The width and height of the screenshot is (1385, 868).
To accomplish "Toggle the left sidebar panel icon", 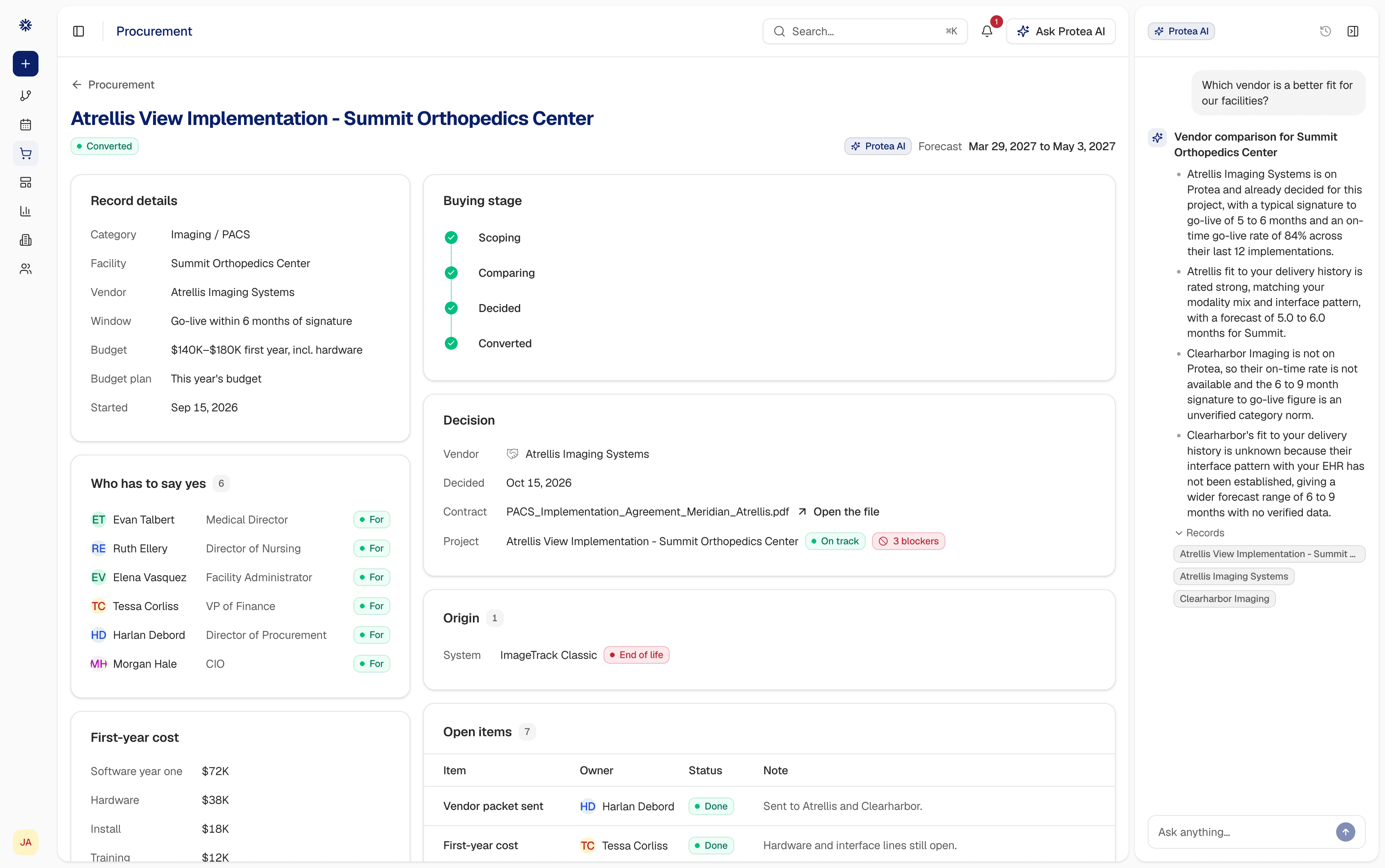I will [x=79, y=32].
